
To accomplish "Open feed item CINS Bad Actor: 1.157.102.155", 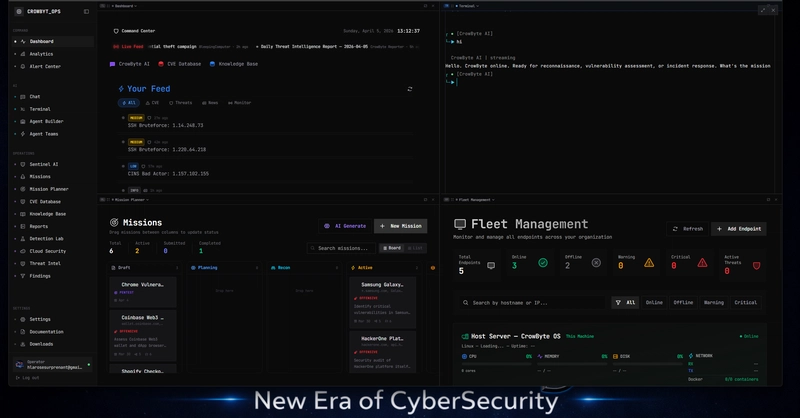I will click(168, 174).
